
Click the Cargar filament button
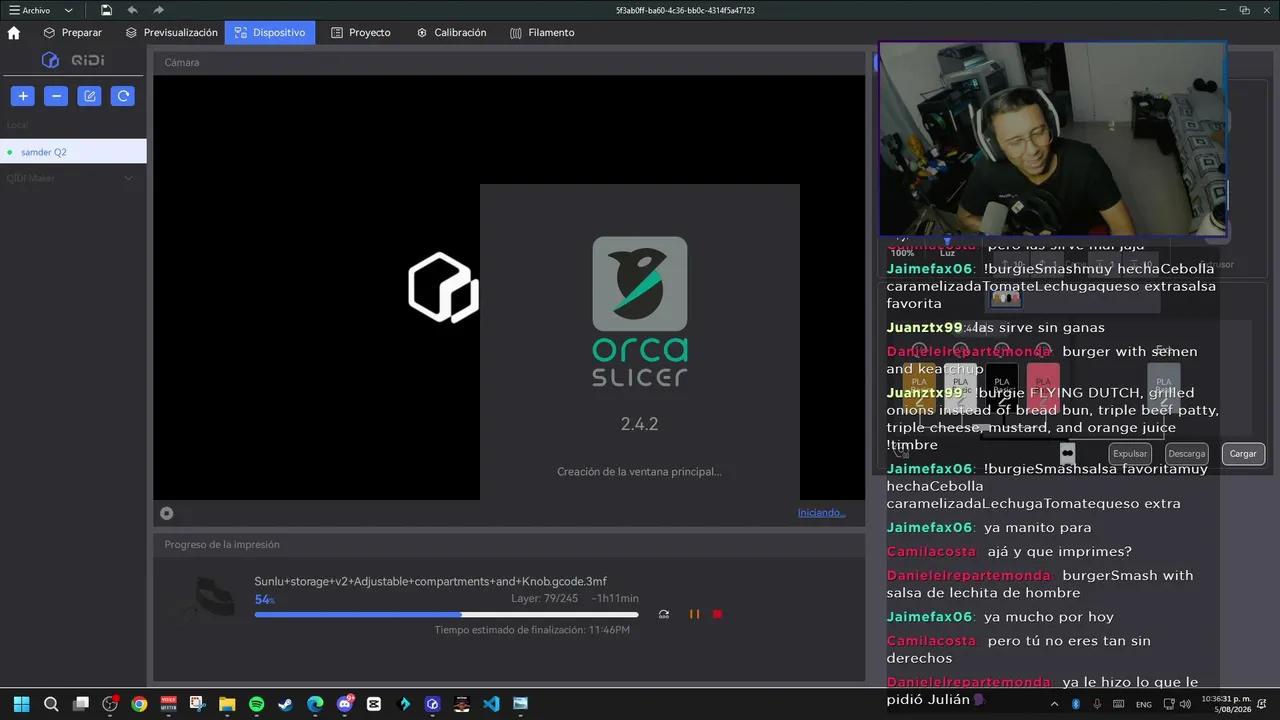pyautogui.click(x=1243, y=454)
